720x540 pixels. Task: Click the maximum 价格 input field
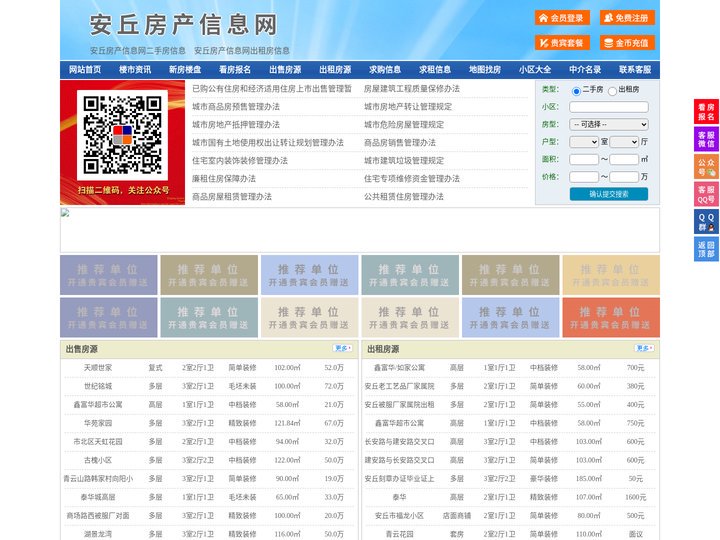624,177
